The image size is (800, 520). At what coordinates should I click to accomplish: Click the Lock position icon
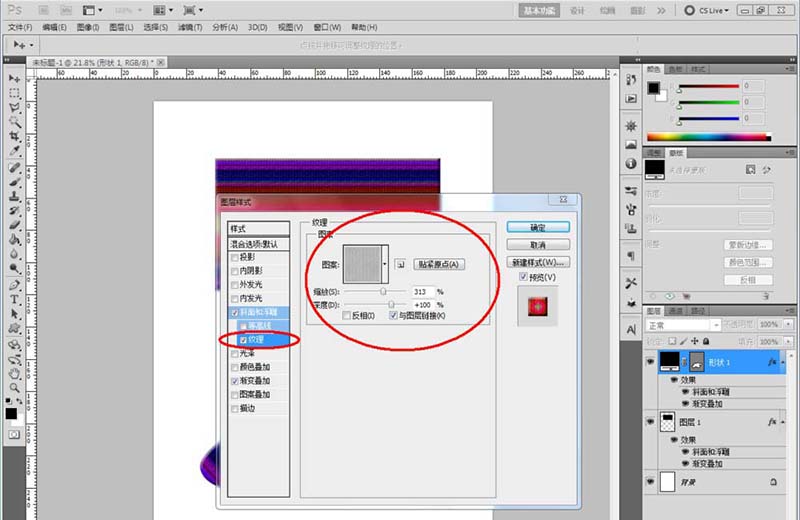pos(694,341)
